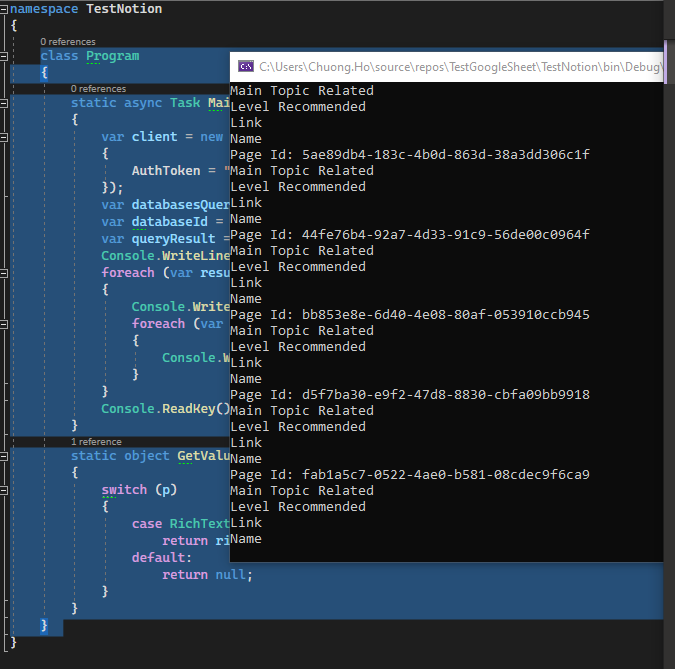The height and width of the screenshot is (669, 675).
Task: Collapse the outer foreach (var resu loop
Action: click(3, 273)
